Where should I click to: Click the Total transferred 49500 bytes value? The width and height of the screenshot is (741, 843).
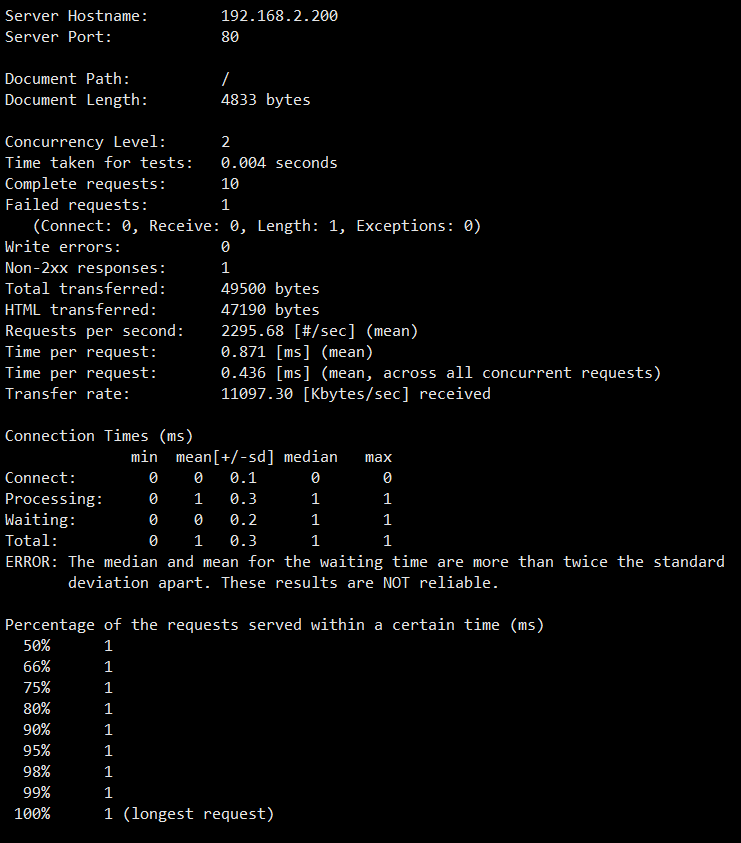point(270,289)
